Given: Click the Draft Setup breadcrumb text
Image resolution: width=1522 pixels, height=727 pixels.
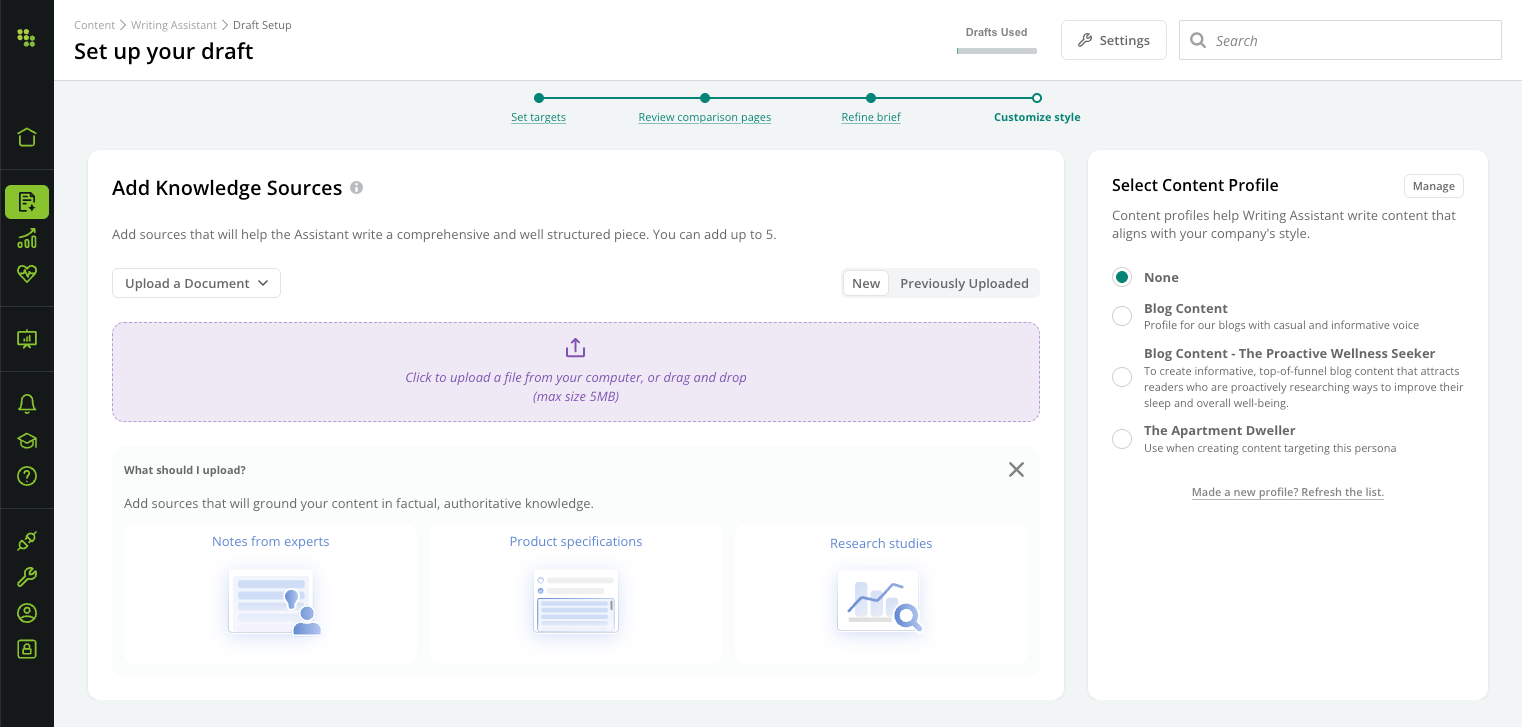Looking at the screenshot, I should tap(262, 25).
